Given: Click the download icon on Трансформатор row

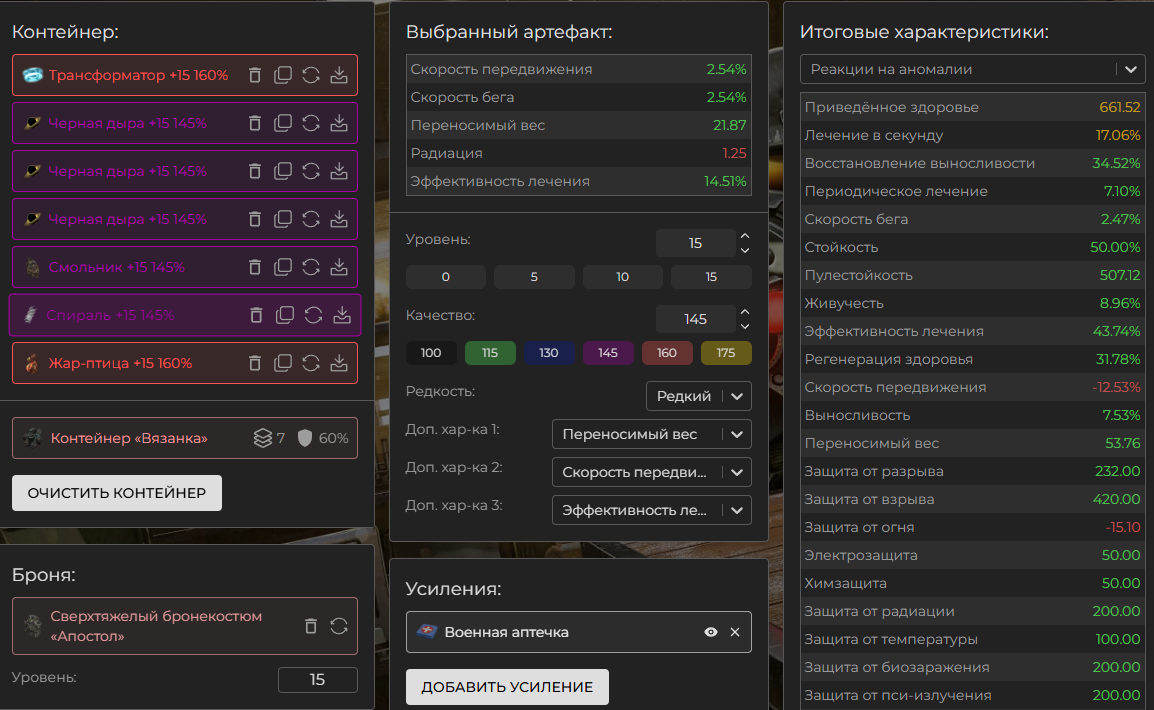Looking at the screenshot, I should coord(339,75).
